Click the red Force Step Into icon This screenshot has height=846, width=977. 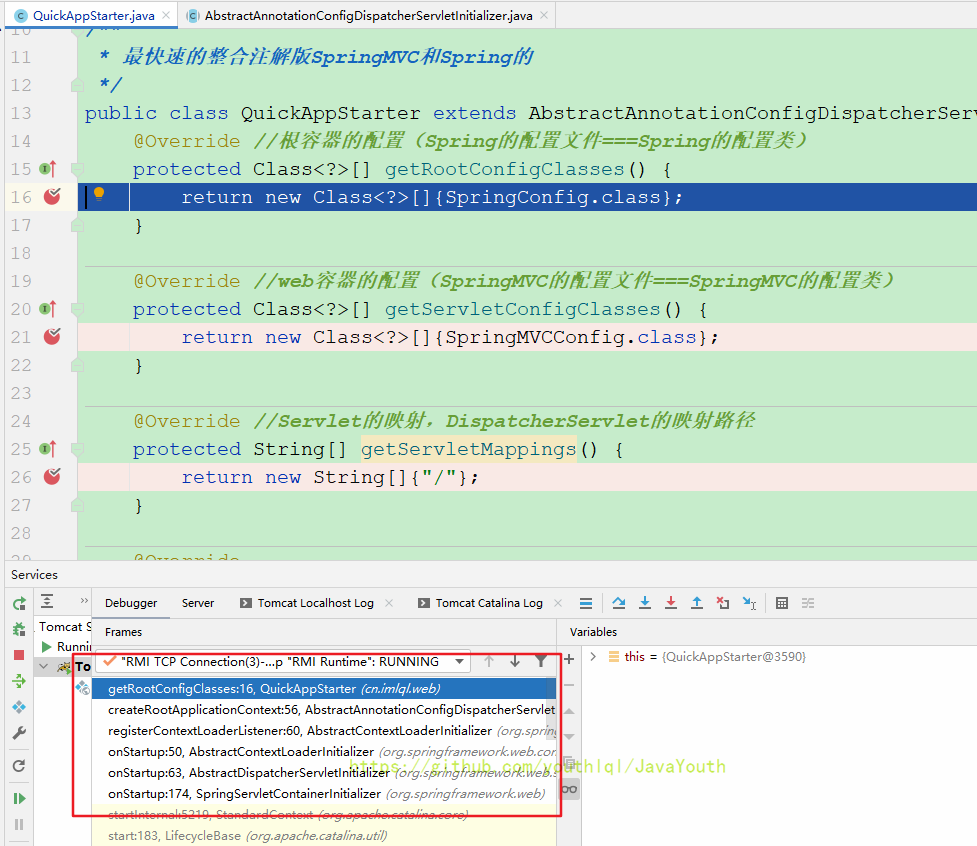coord(671,603)
